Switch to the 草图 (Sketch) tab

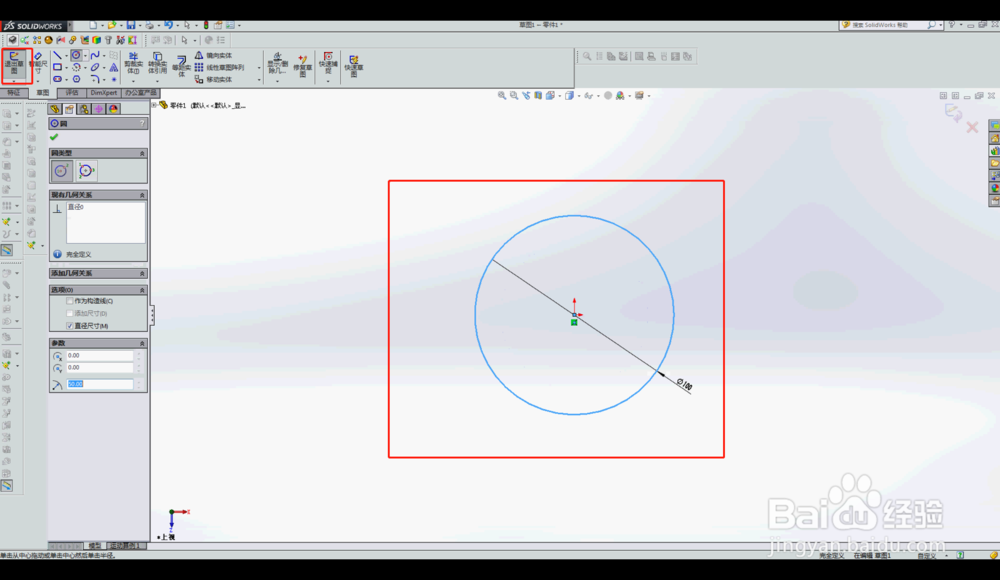[x=42, y=93]
